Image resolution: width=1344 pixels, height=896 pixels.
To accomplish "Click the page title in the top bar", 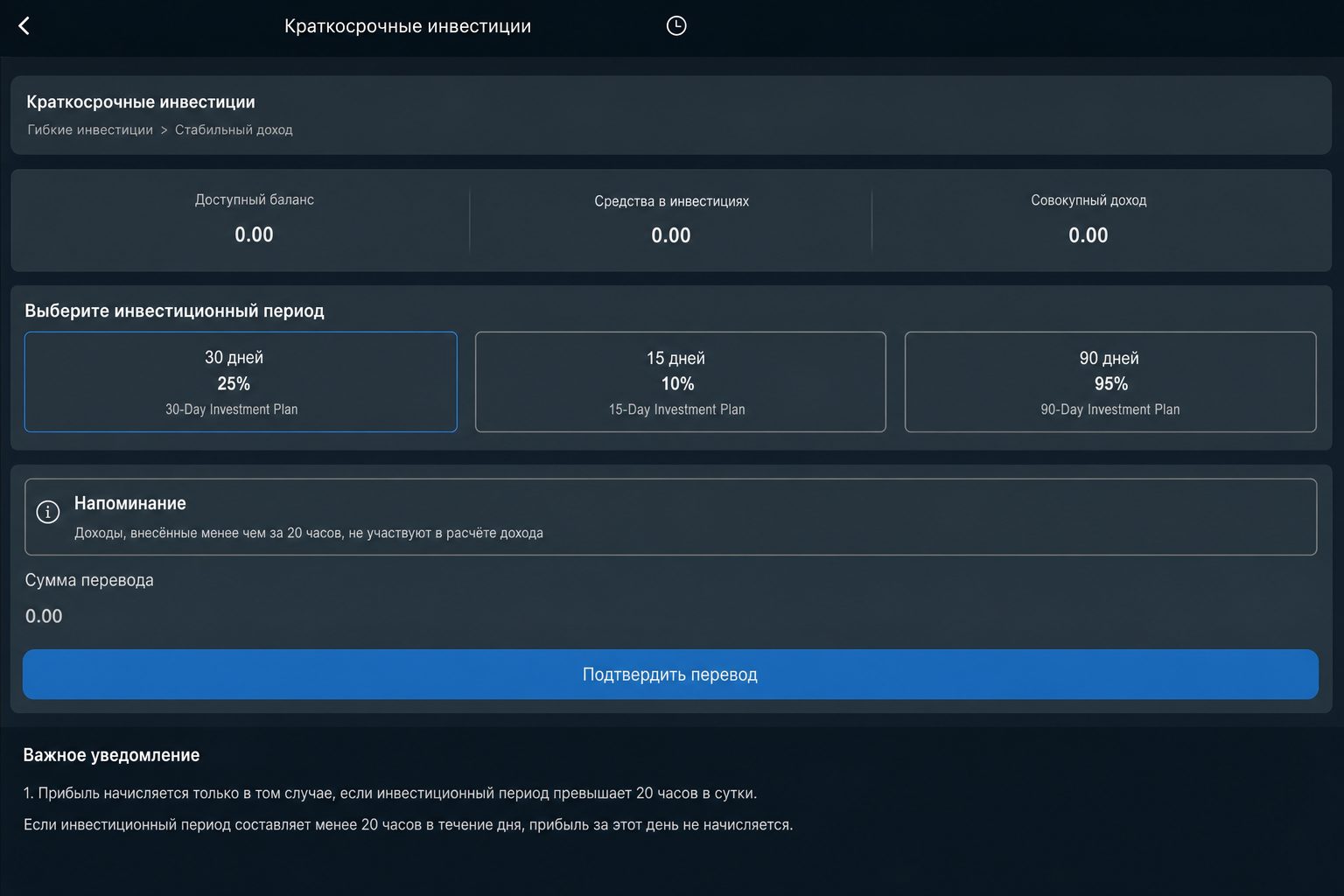I will click(408, 26).
